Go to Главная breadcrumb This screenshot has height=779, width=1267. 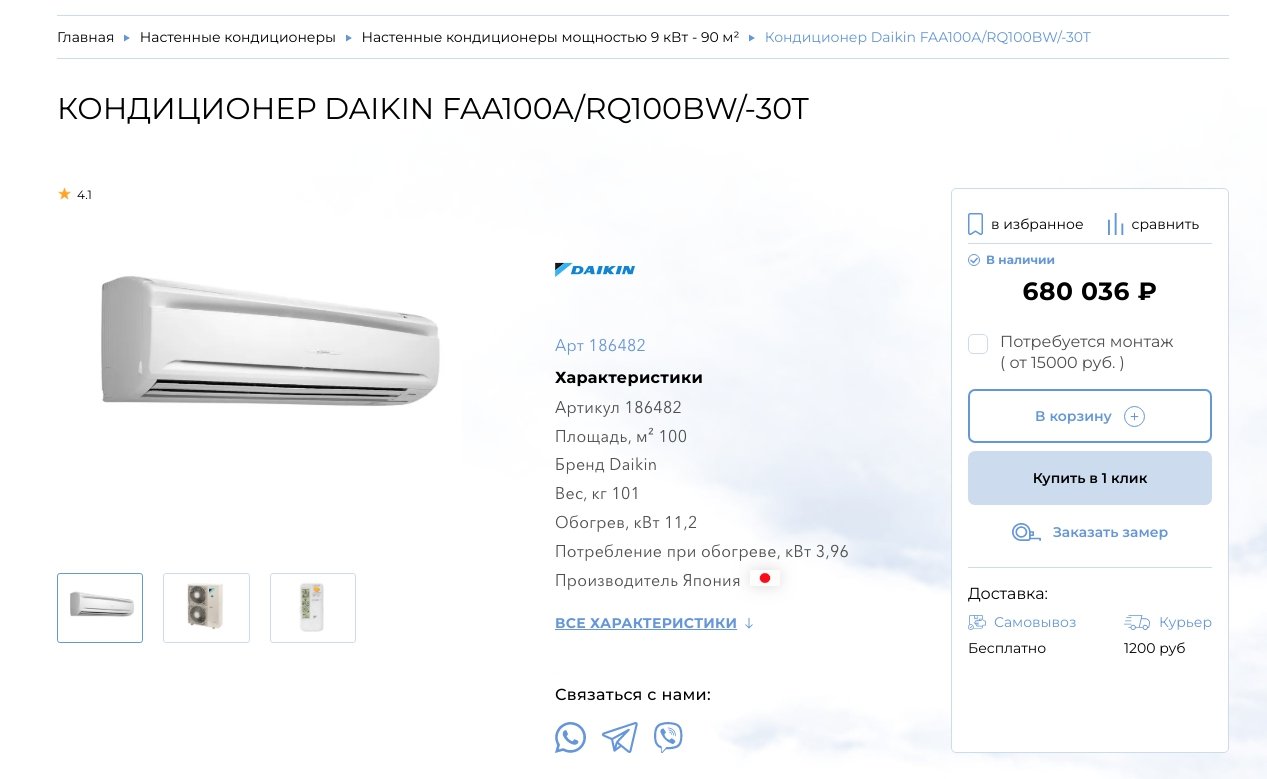[x=85, y=37]
